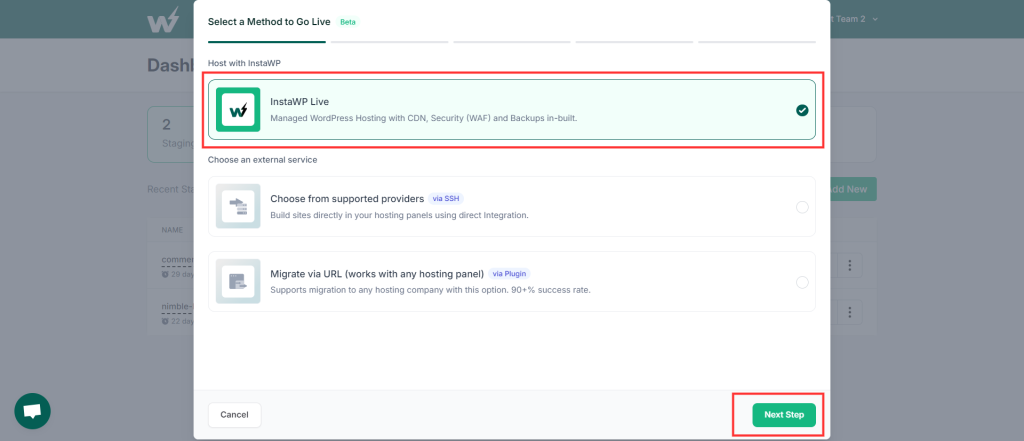Click the InstaWP logo in header
Viewport: 1024px width, 441px height.
coord(163,19)
